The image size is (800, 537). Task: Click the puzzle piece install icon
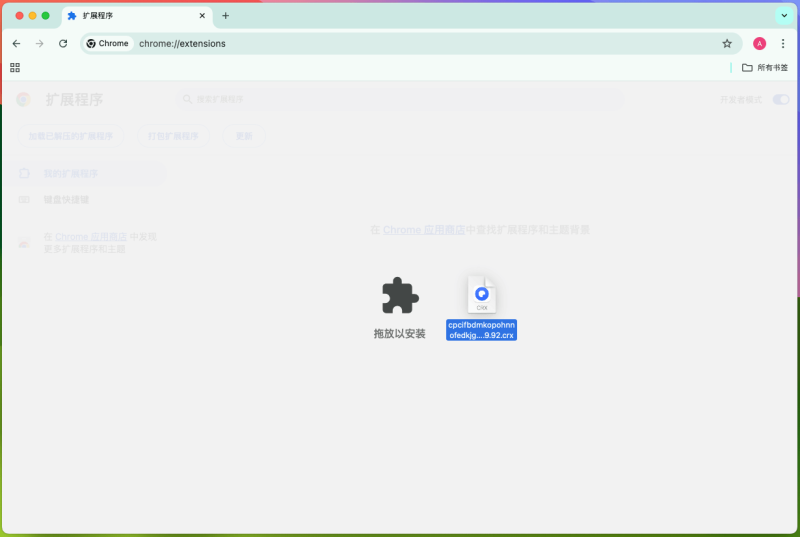point(400,295)
